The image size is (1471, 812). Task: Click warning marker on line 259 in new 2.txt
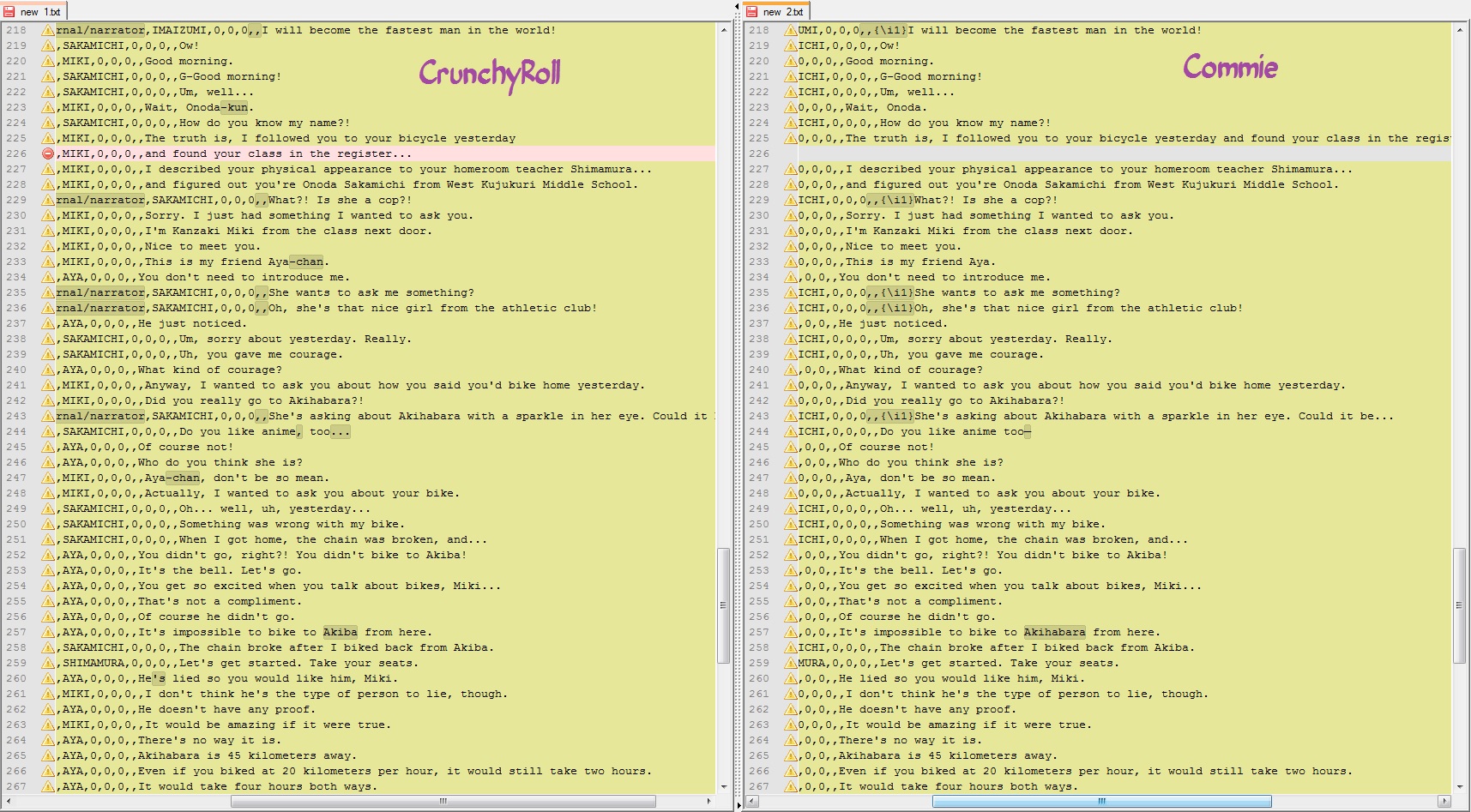click(791, 663)
